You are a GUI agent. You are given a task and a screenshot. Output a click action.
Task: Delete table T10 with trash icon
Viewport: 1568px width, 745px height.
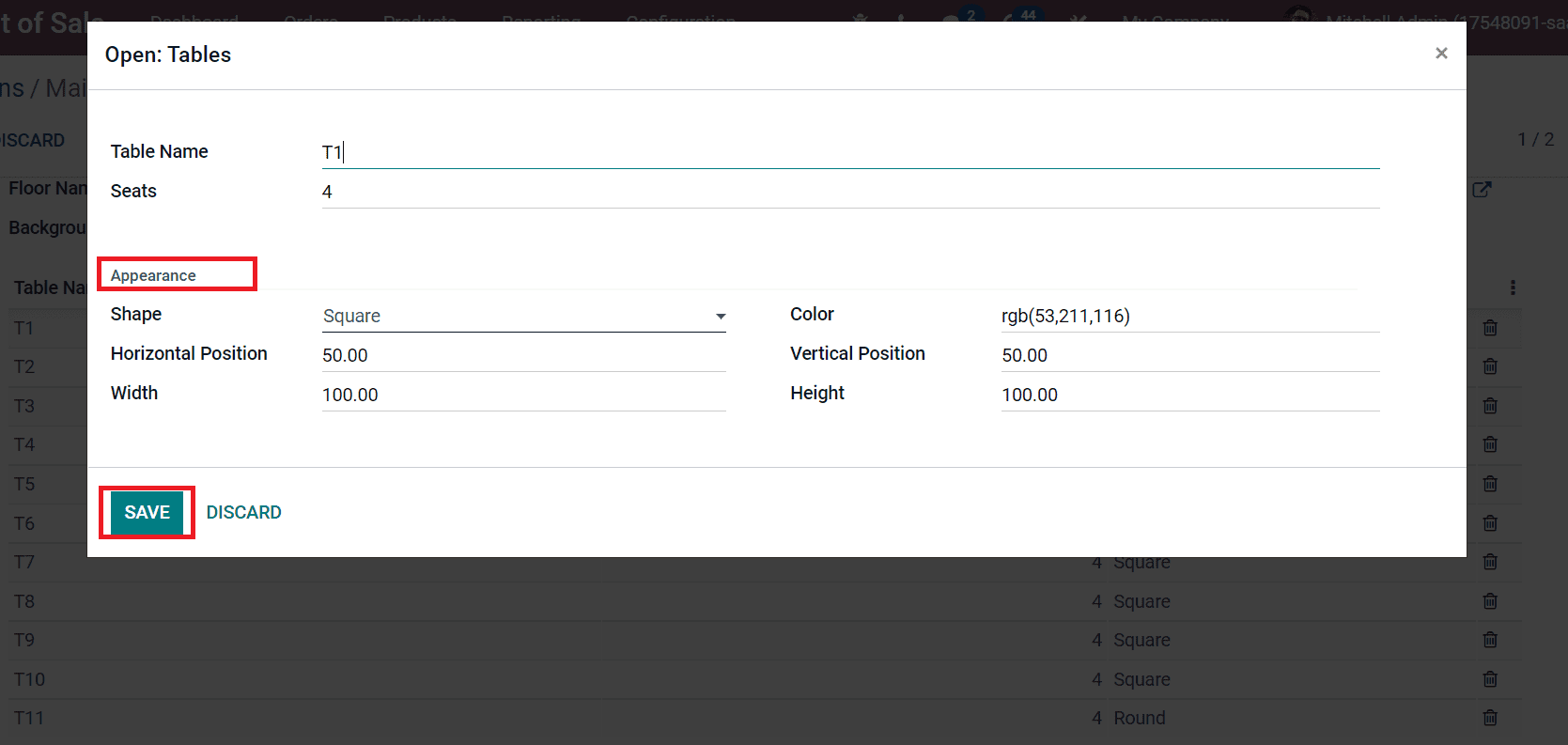1490,679
